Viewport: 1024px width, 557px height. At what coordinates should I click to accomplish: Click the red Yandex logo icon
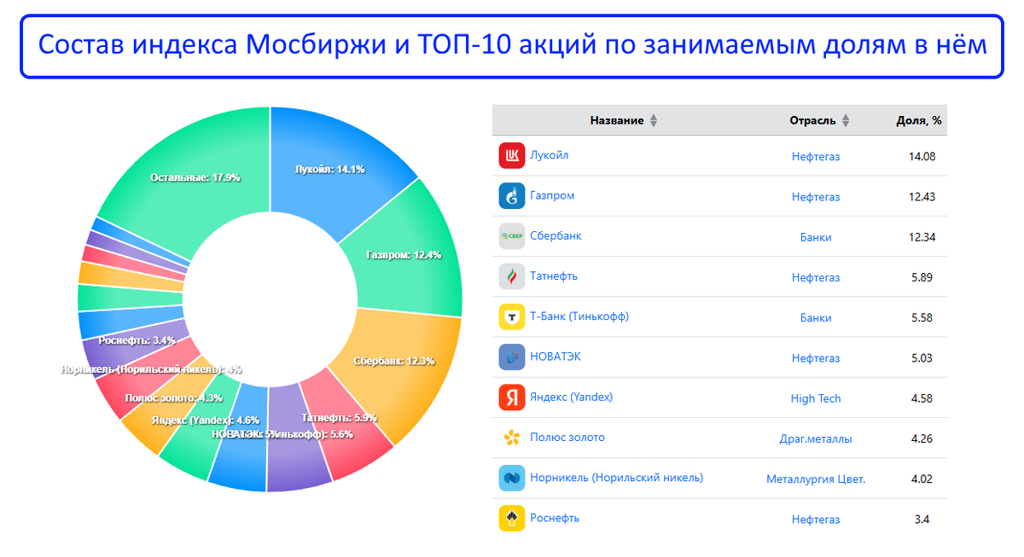[x=511, y=398]
